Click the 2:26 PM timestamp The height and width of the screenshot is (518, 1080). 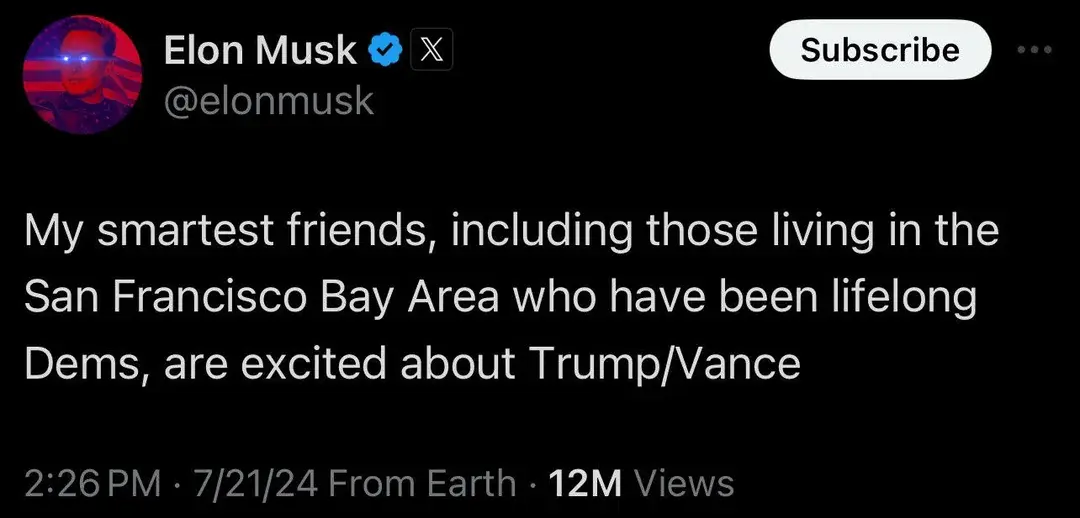(x=93, y=484)
